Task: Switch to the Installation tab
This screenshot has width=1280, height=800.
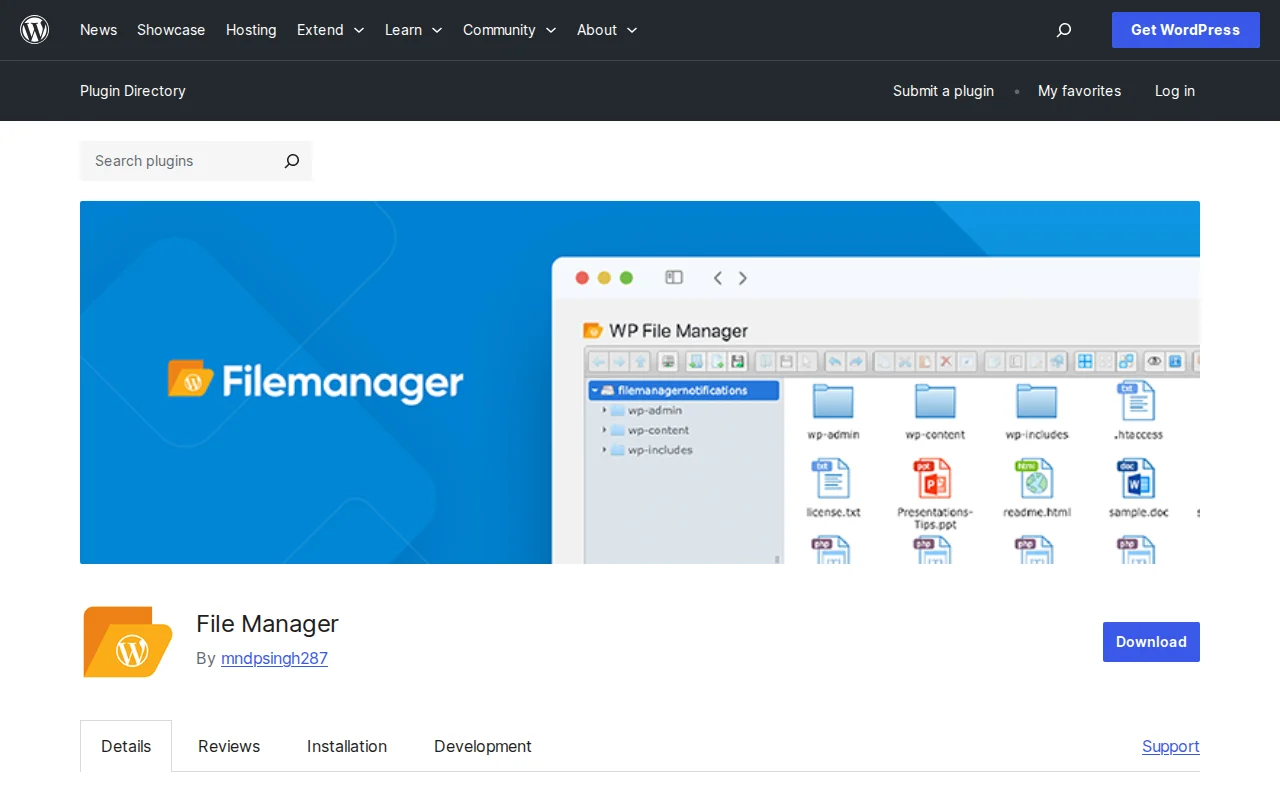Action: (x=346, y=746)
